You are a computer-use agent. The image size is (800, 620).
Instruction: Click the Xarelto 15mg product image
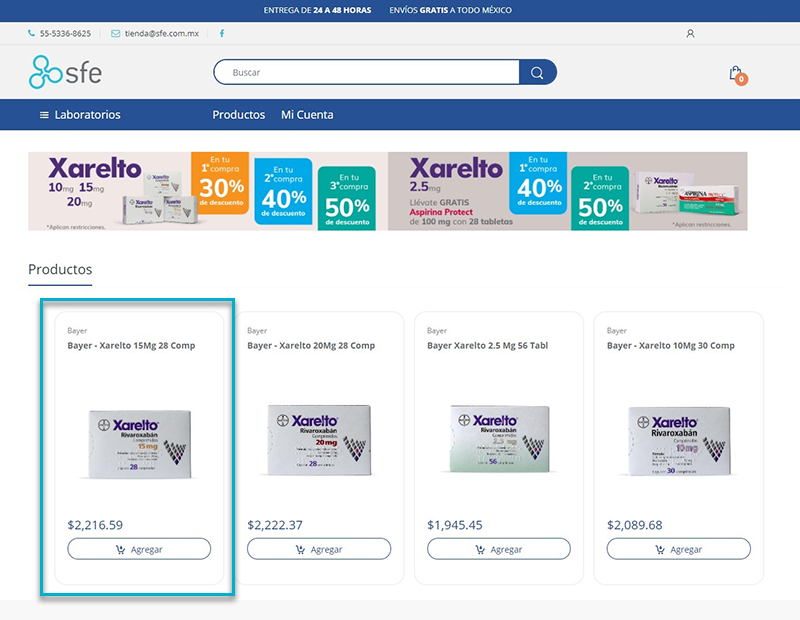(x=139, y=444)
